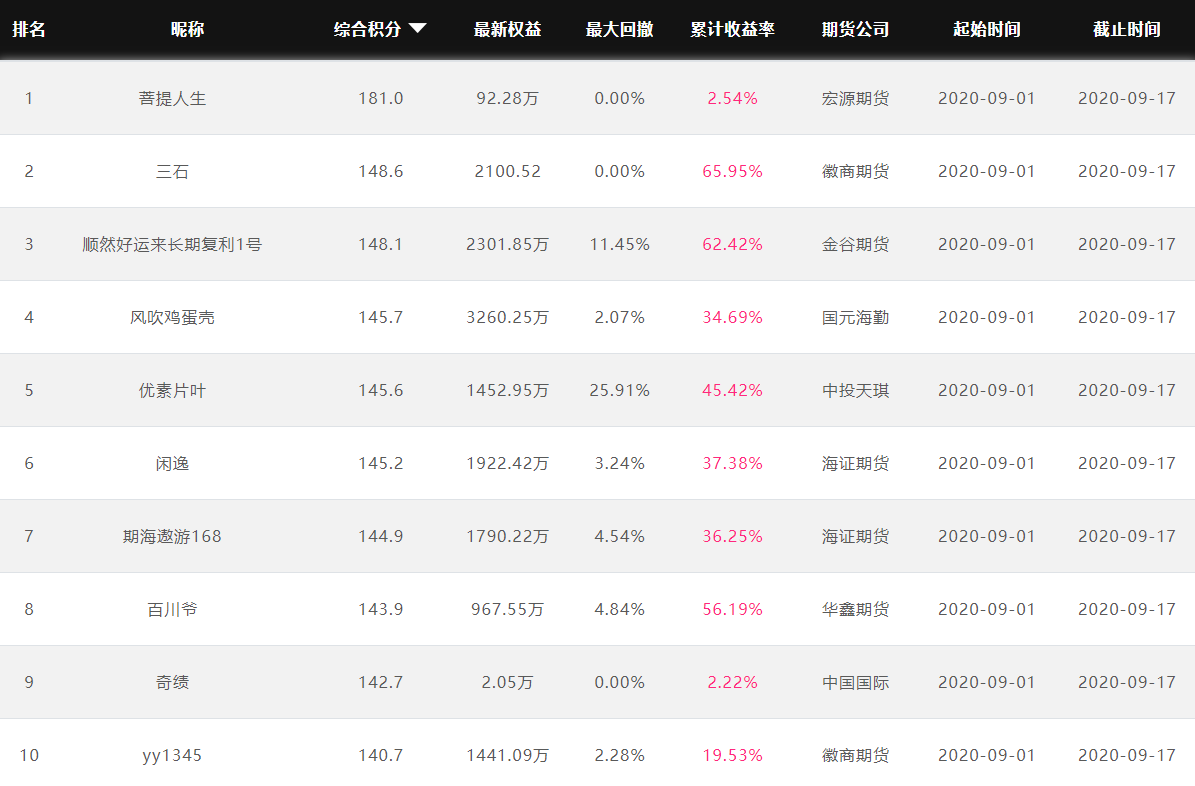Open nickname 百川爷
This screenshot has width=1195, height=786.
172,609
